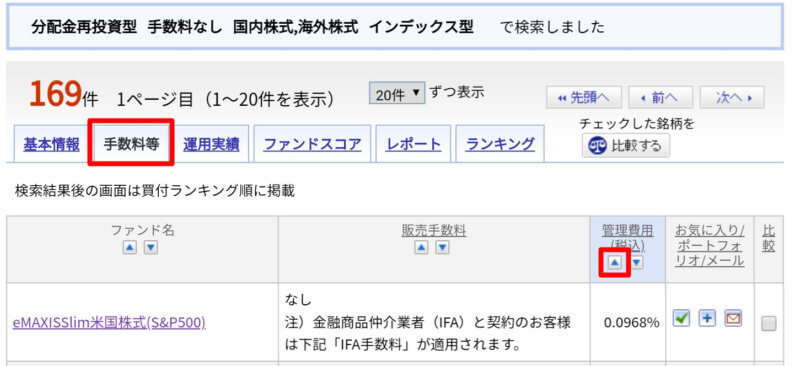The image size is (800, 366).
Task: Click the 管理費用(税込) column header link
Action: [627, 238]
